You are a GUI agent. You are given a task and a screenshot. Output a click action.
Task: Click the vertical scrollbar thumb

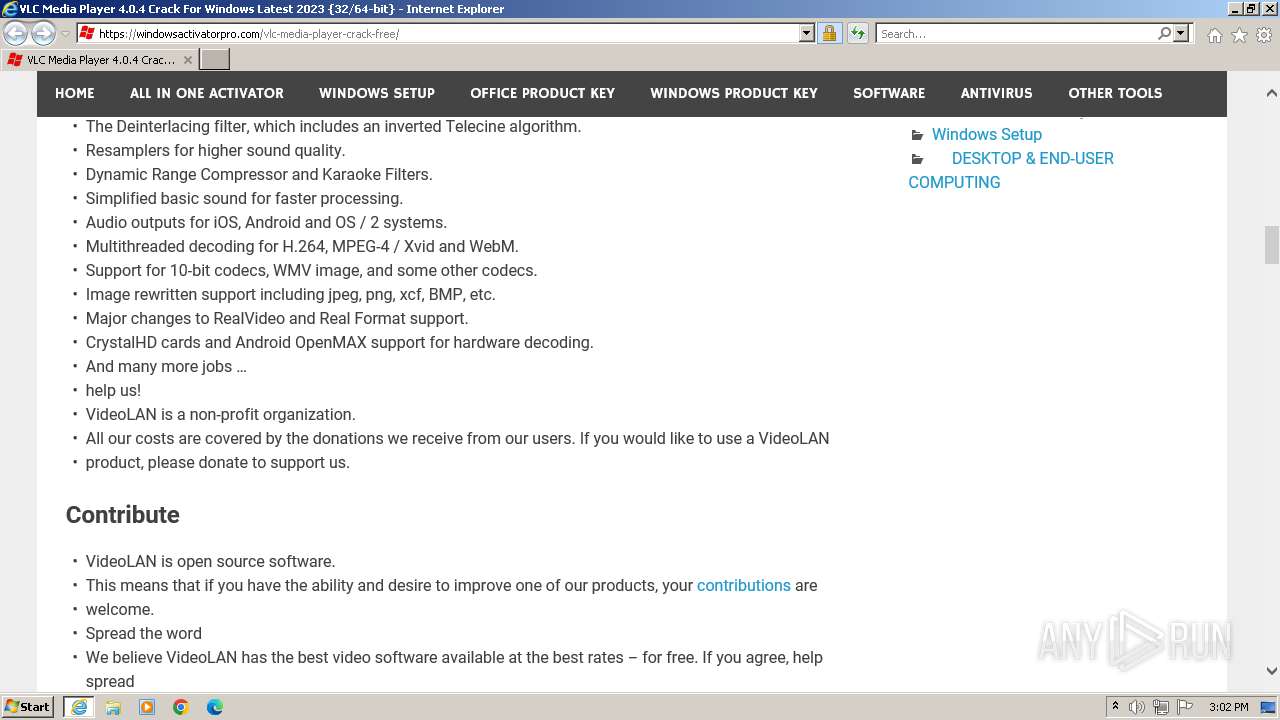(x=1271, y=245)
